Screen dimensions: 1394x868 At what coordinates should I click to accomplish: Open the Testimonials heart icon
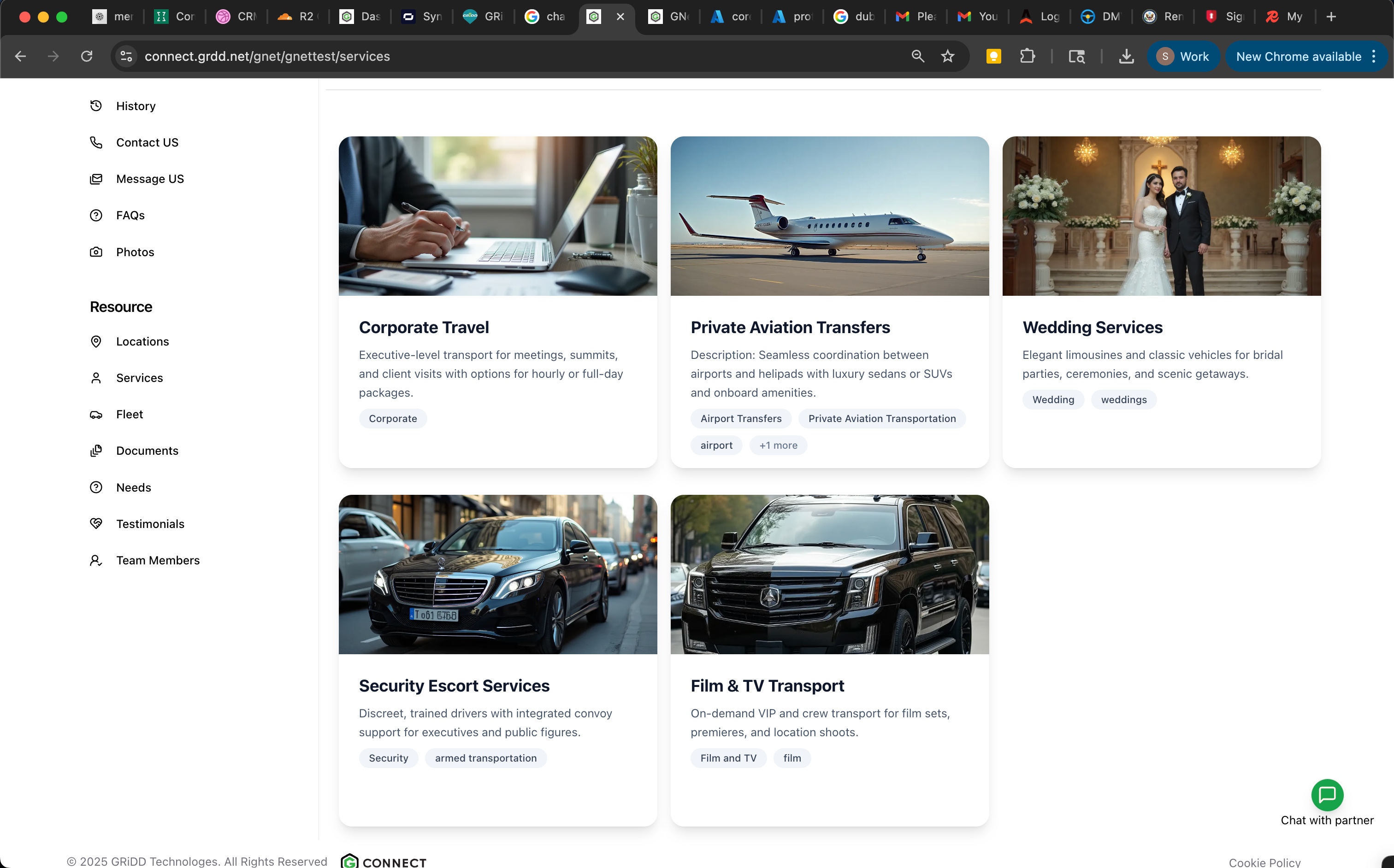click(96, 523)
